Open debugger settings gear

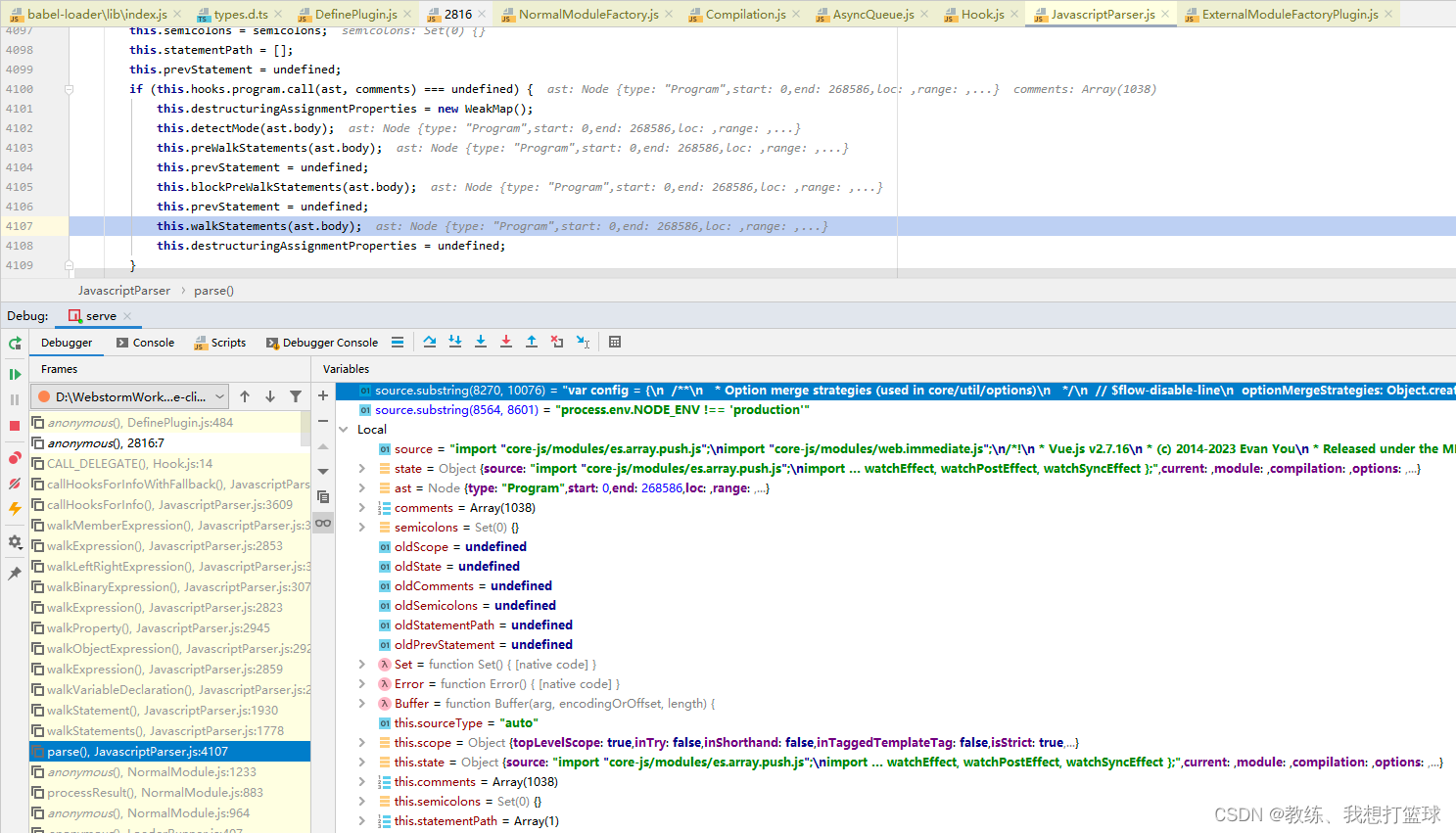coord(15,541)
